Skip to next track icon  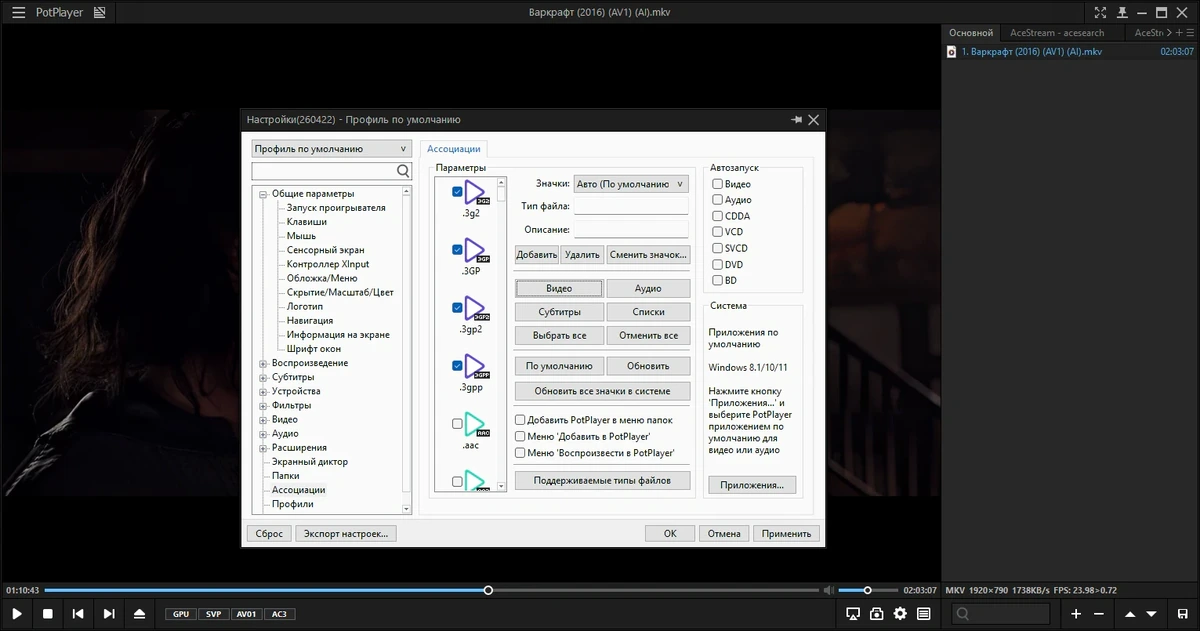109,613
